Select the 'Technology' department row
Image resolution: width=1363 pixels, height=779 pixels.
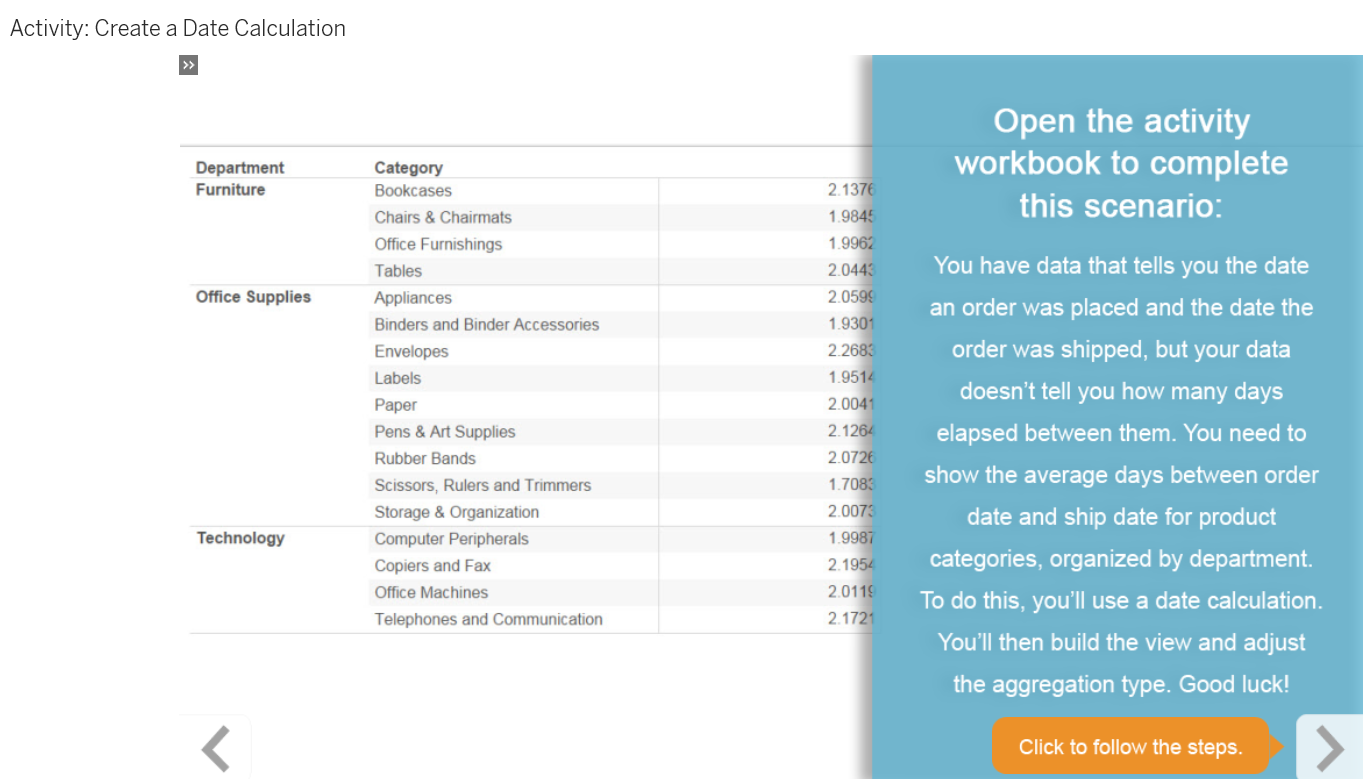point(240,538)
